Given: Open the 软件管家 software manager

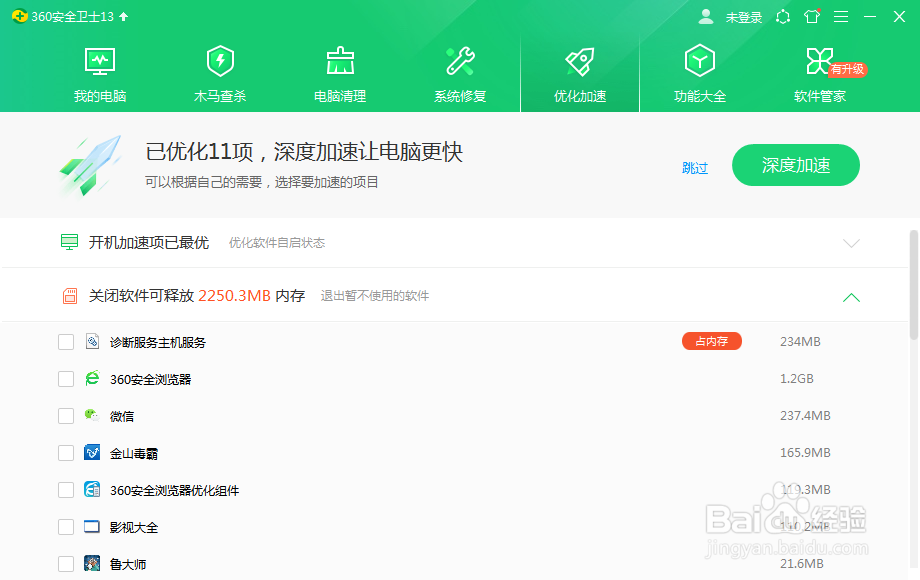Looking at the screenshot, I should click(x=819, y=75).
